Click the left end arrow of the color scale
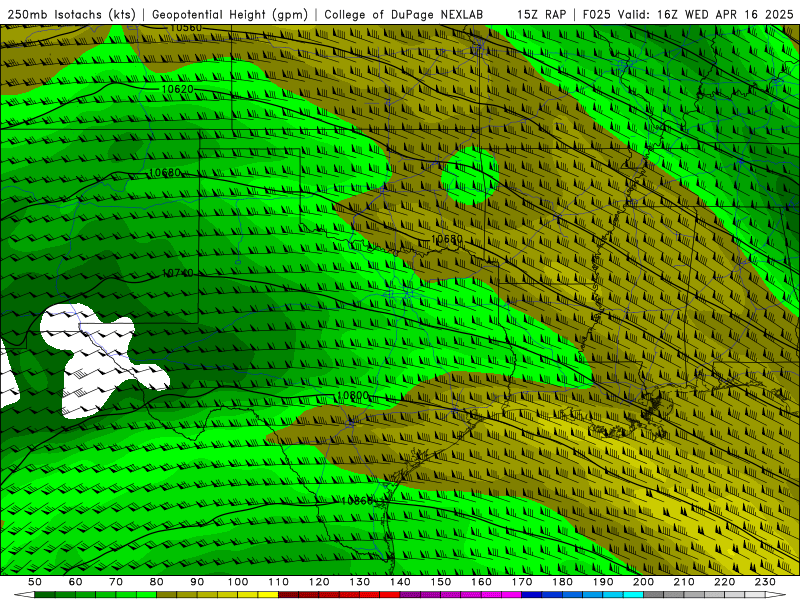The height and width of the screenshot is (600, 800). coord(24,595)
